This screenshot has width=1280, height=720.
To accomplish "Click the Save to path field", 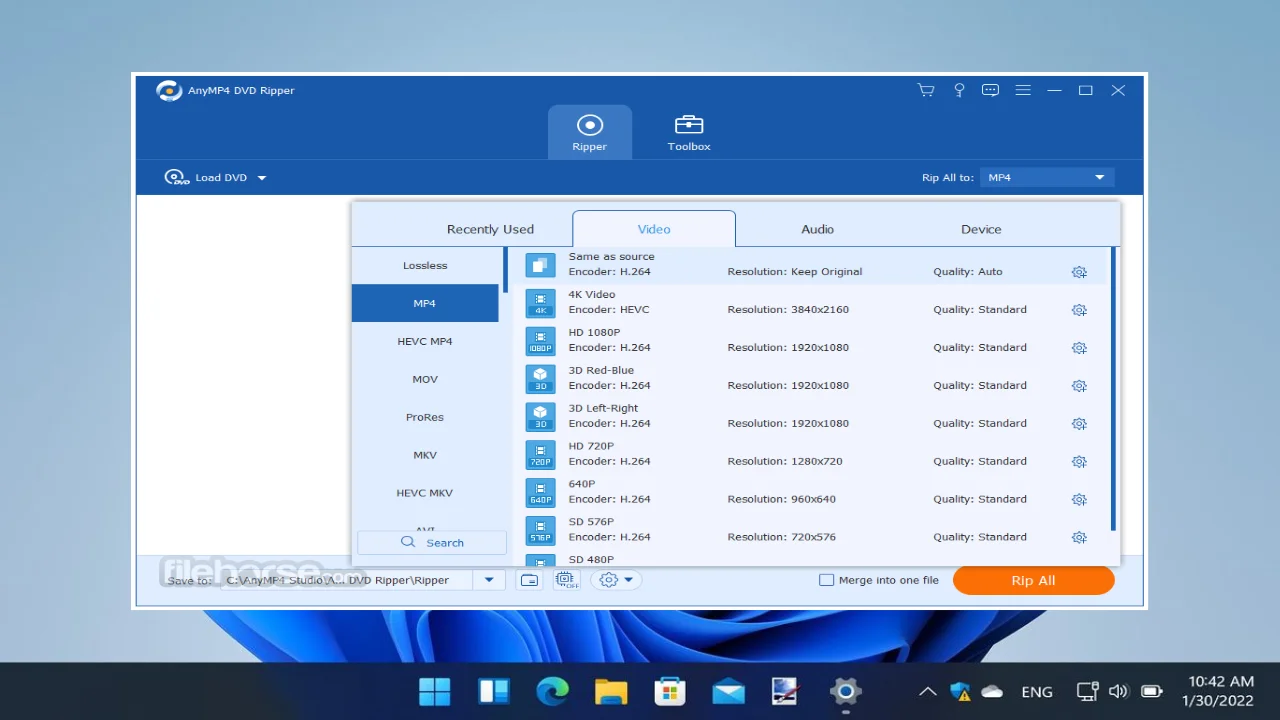I will (x=347, y=580).
